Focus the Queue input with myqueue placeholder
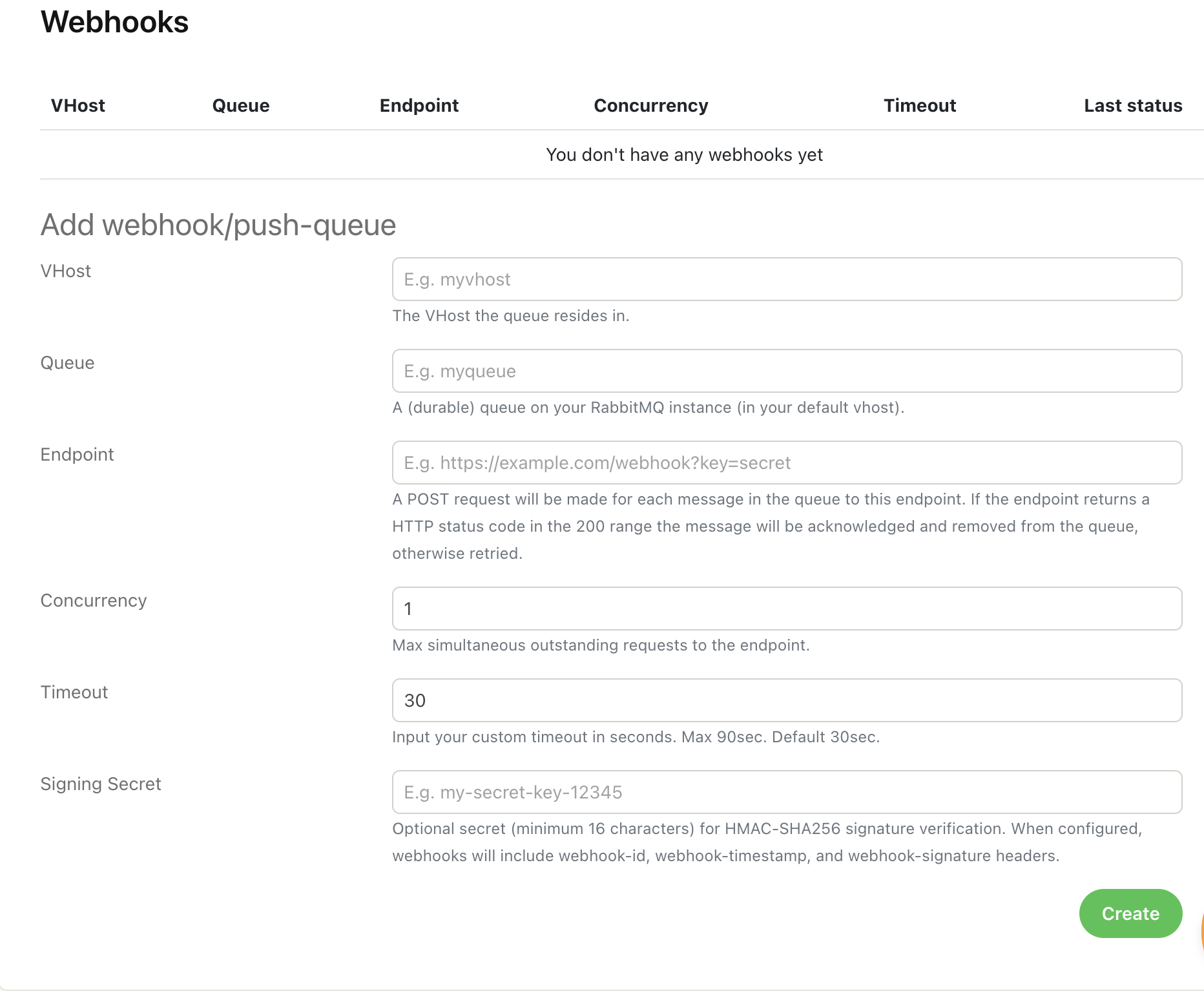 [x=787, y=371]
